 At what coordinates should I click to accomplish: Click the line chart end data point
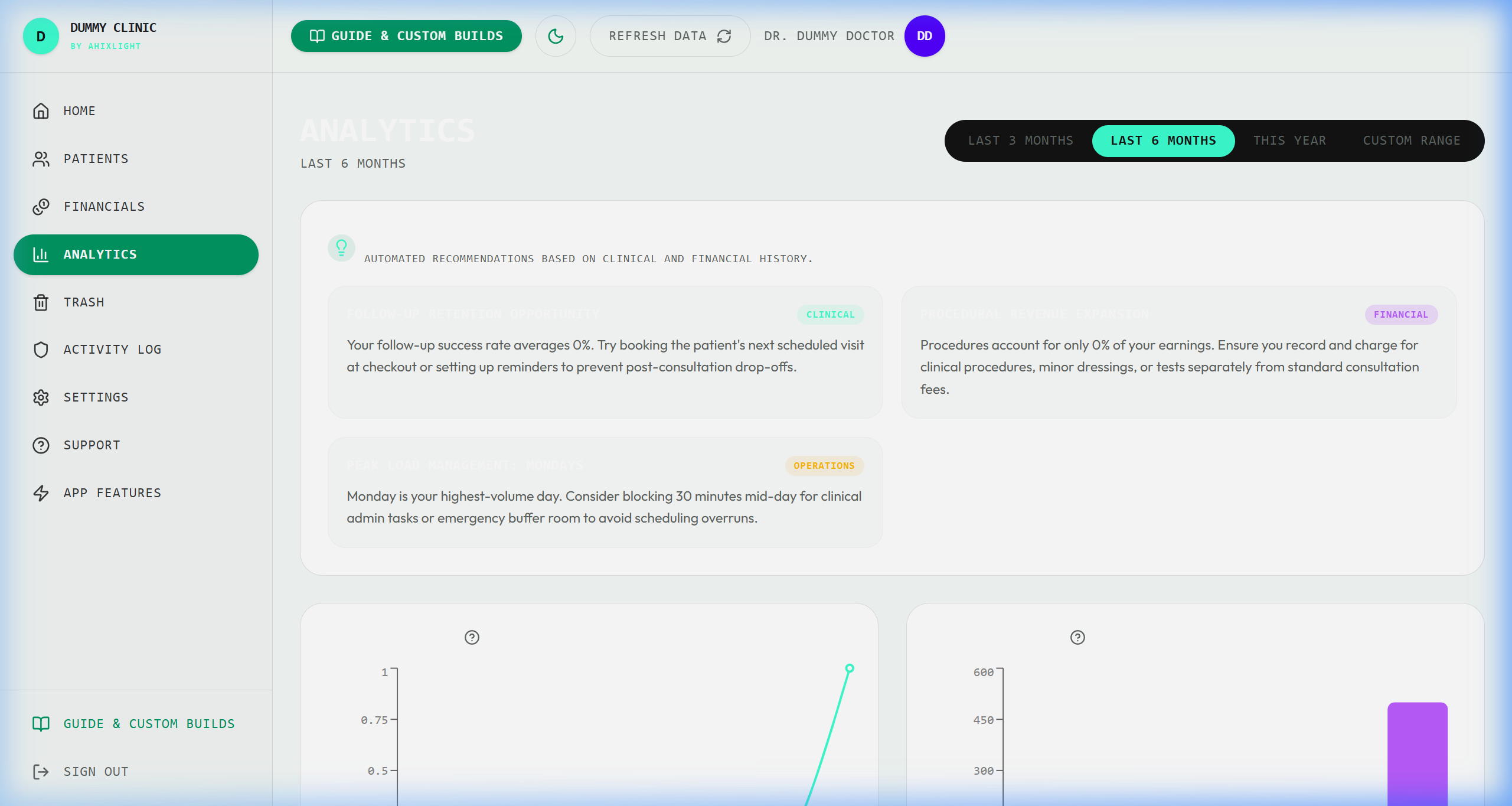850,668
